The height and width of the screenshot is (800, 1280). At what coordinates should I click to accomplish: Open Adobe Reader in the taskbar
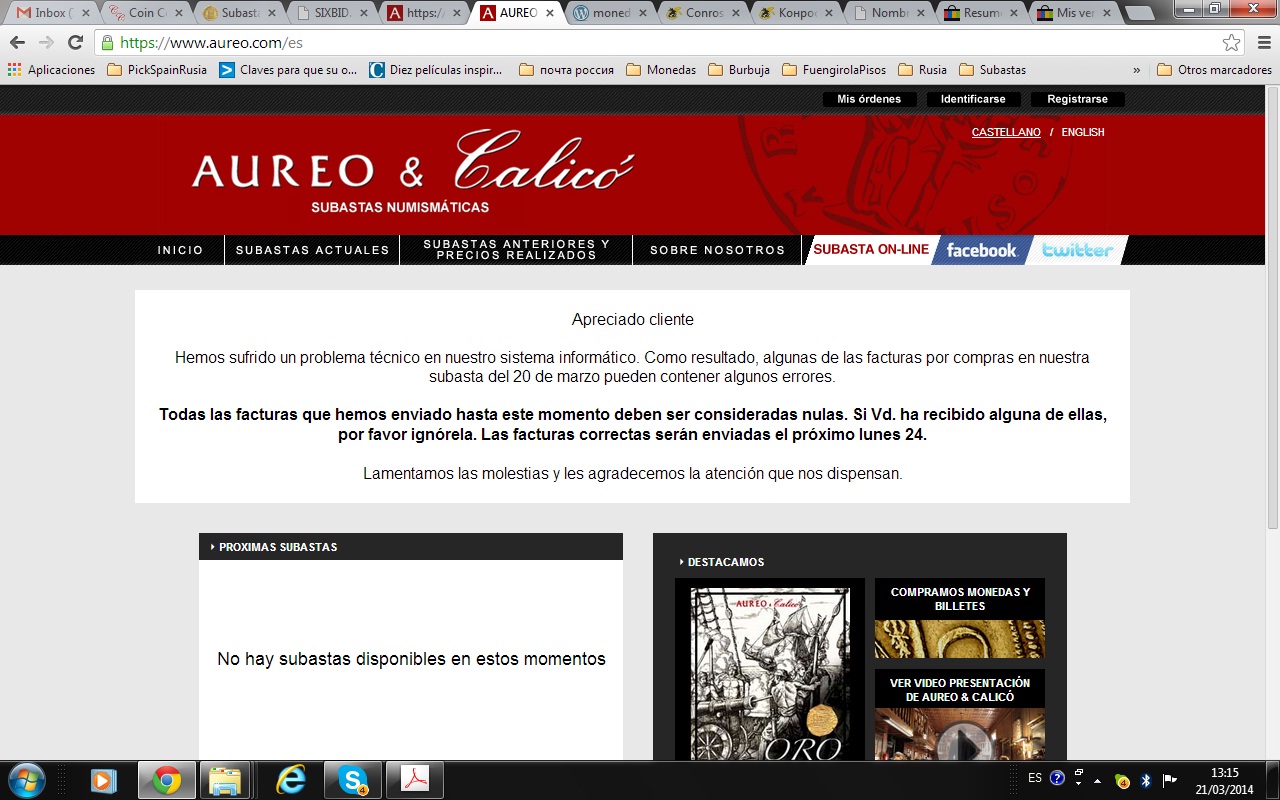(414, 780)
